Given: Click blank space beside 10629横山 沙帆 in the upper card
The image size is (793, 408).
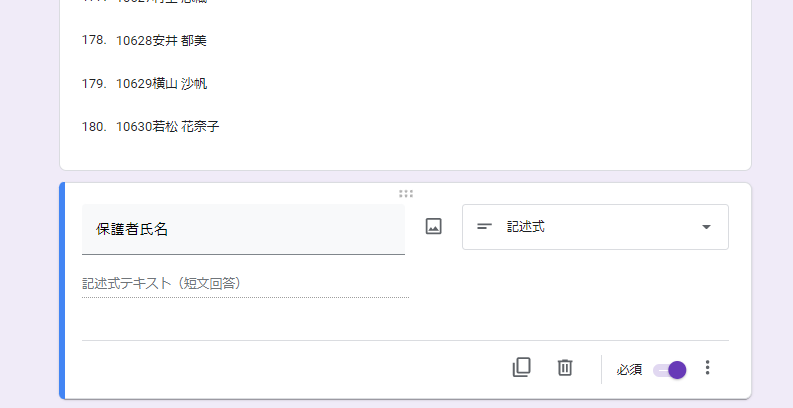Looking at the screenshot, I should pos(455,83).
